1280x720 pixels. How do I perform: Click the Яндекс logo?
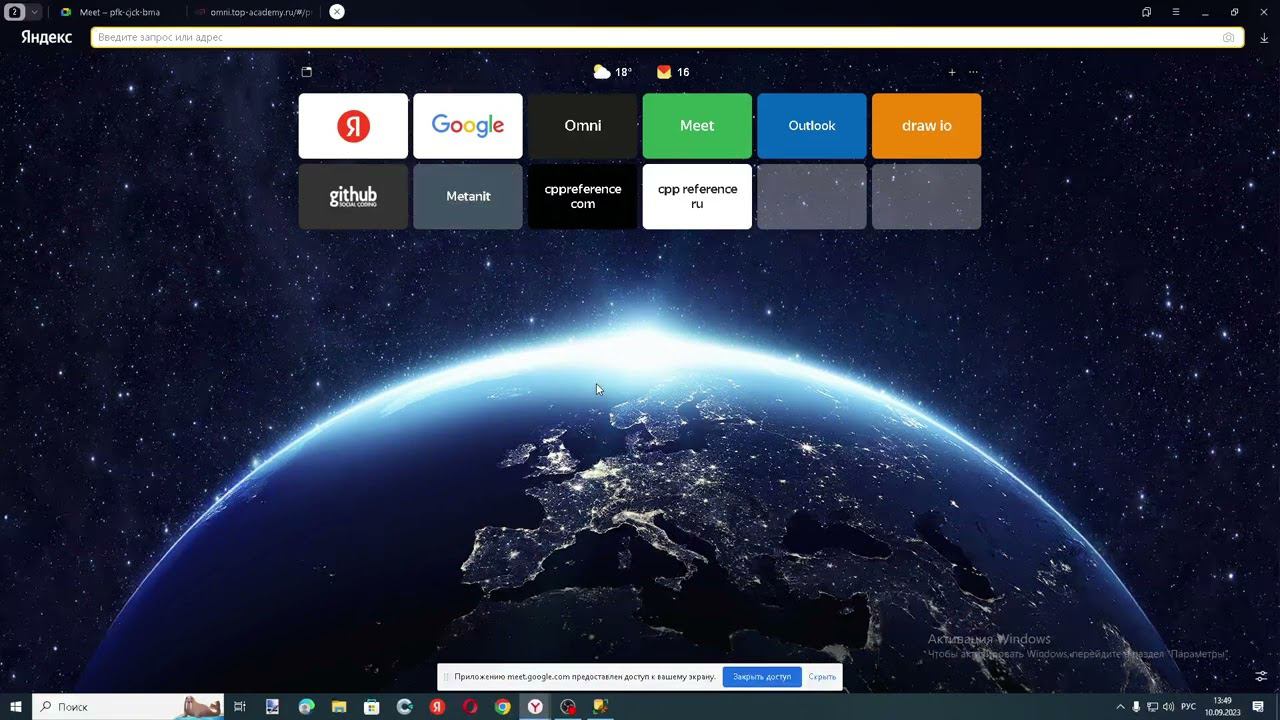coord(46,37)
